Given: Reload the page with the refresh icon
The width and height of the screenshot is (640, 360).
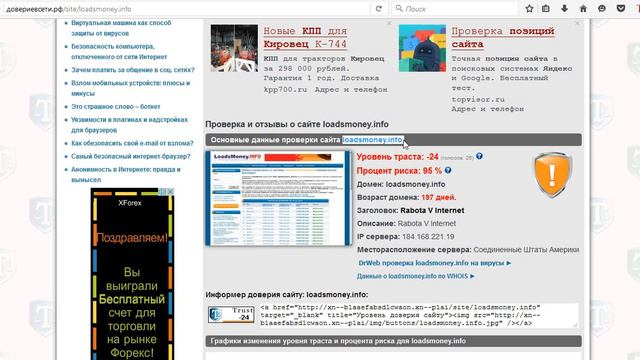Looking at the screenshot, I should 379,9.
